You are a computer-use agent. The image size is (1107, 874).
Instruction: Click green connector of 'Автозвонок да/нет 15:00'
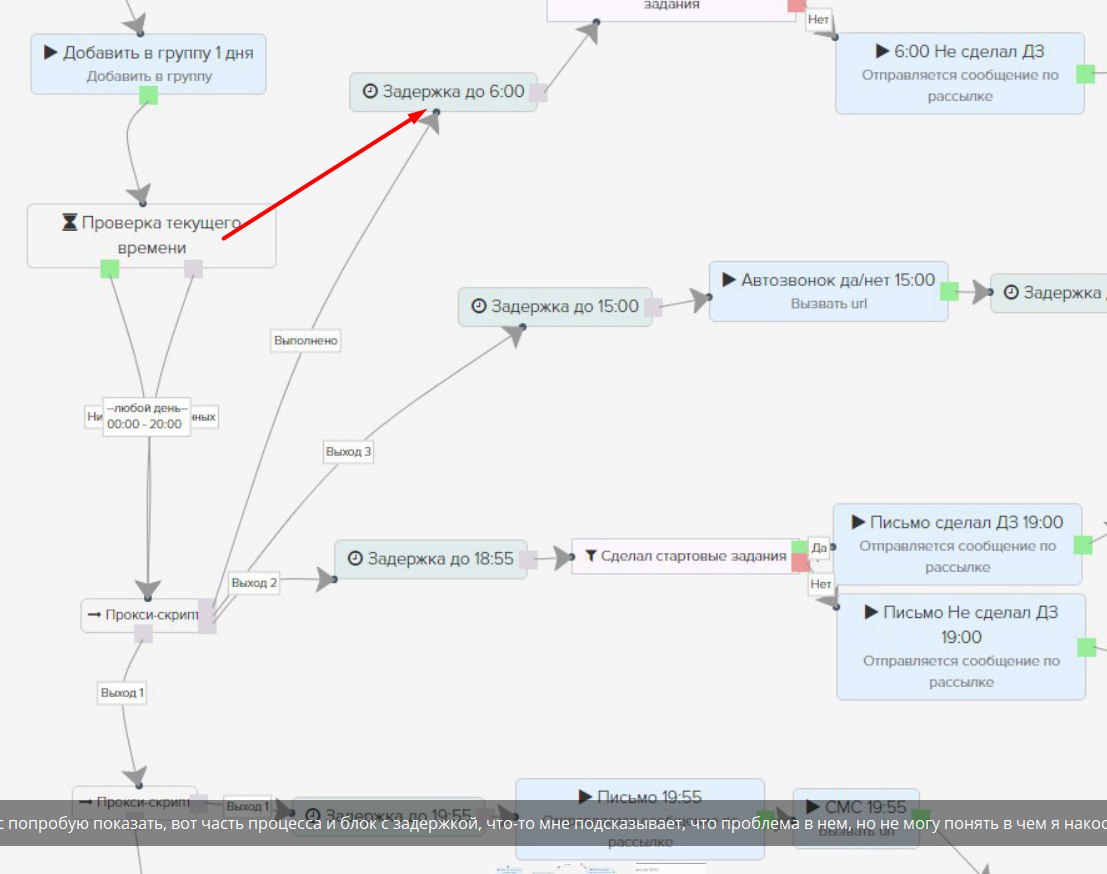(x=950, y=291)
